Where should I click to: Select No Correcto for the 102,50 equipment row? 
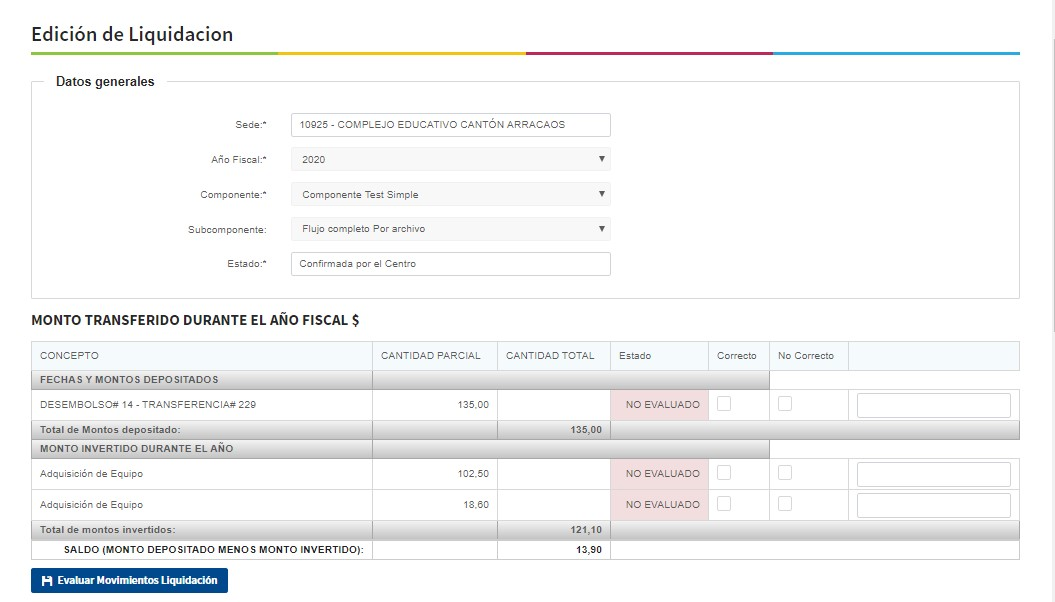pos(785,473)
